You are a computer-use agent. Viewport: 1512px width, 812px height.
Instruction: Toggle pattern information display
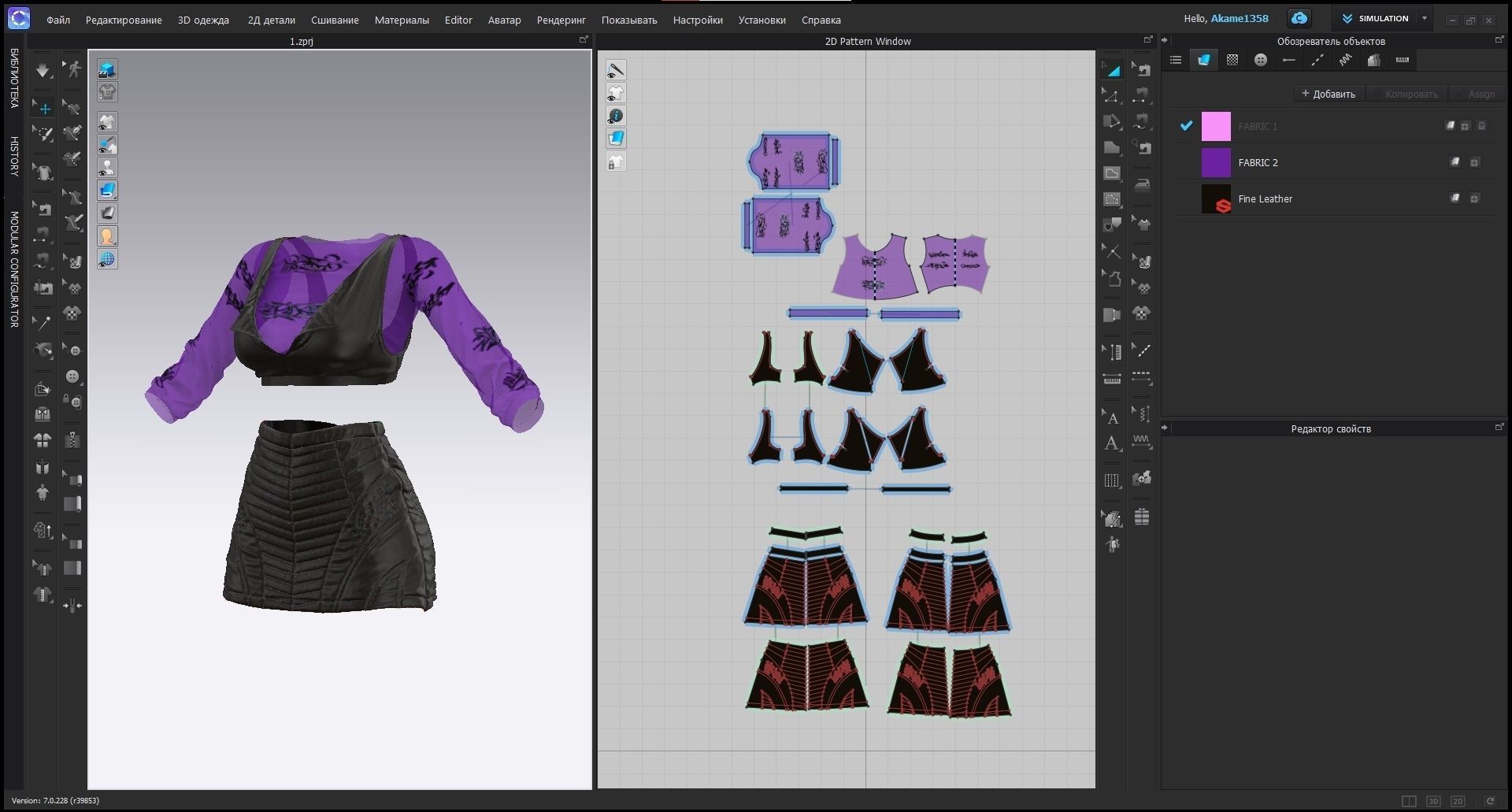click(617, 116)
